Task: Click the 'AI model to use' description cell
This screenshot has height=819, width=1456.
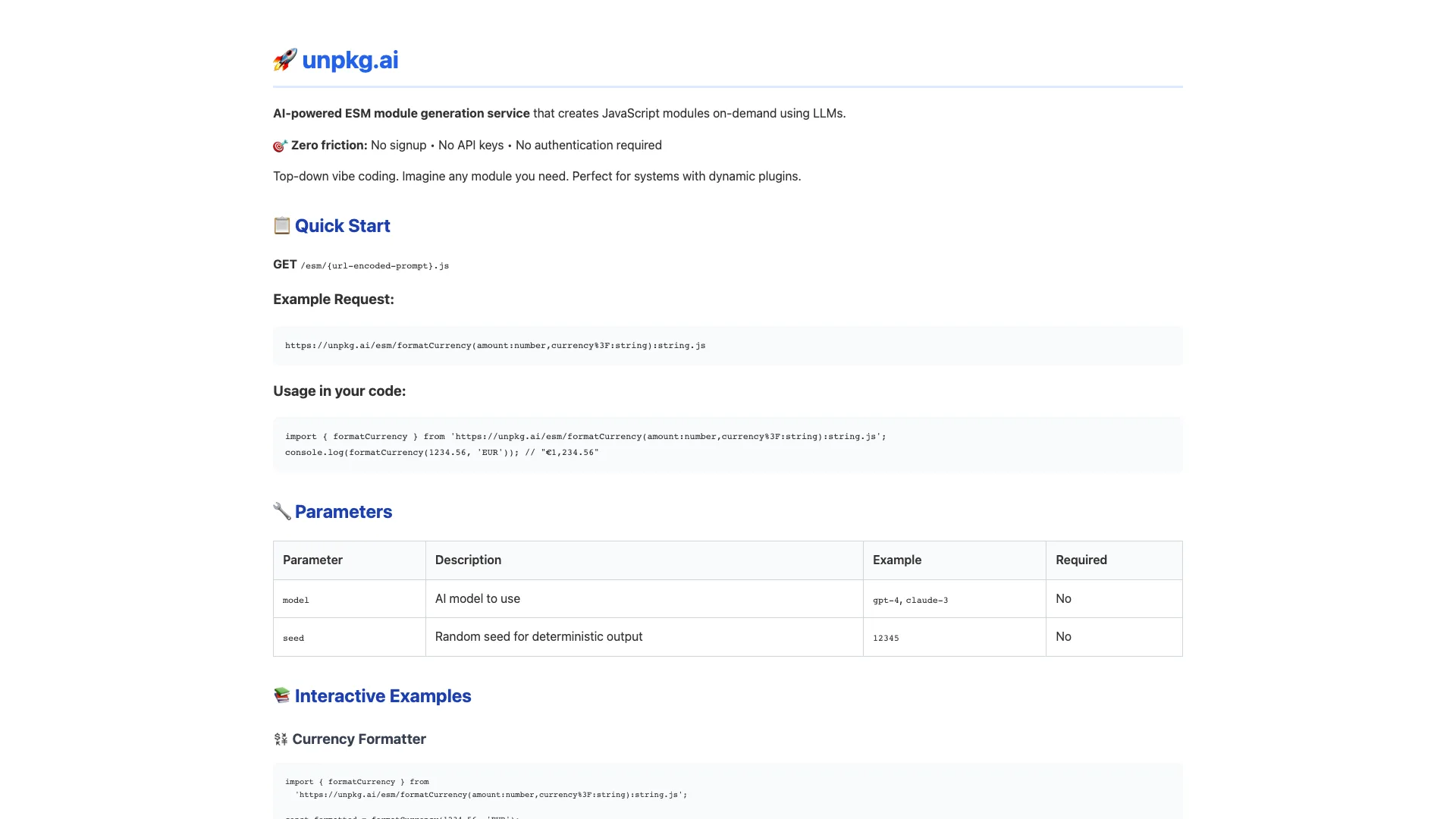Action: tap(645, 599)
